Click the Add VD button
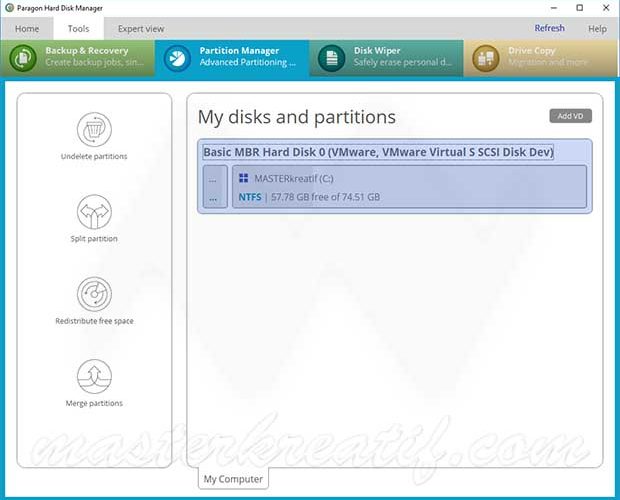Viewport: 620px width, 500px height. click(x=570, y=116)
